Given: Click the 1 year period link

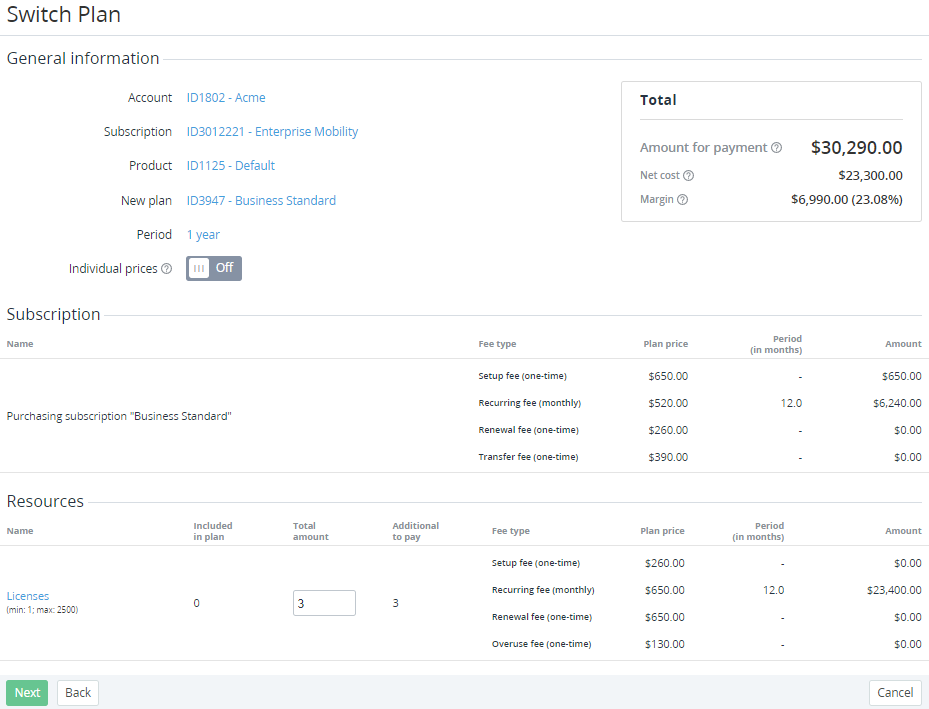Looking at the screenshot, I should pos(203,235).
